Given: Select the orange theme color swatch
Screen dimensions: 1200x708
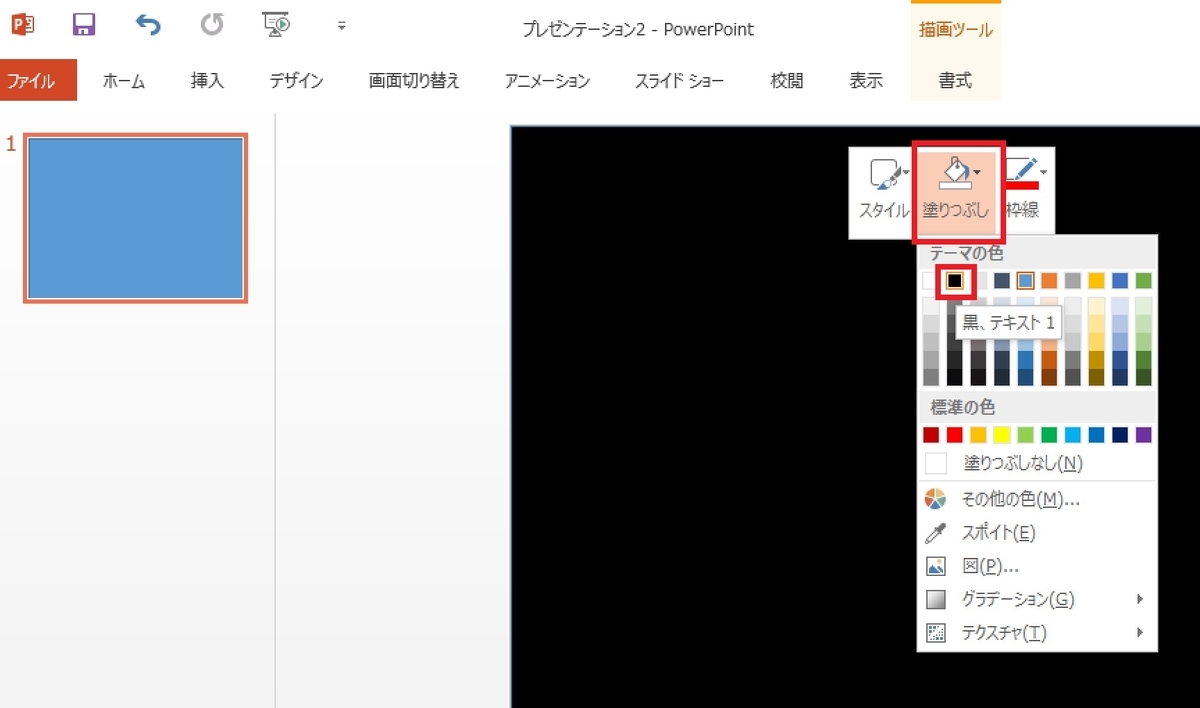Looking at the screenshot, I should [1049, 281].
